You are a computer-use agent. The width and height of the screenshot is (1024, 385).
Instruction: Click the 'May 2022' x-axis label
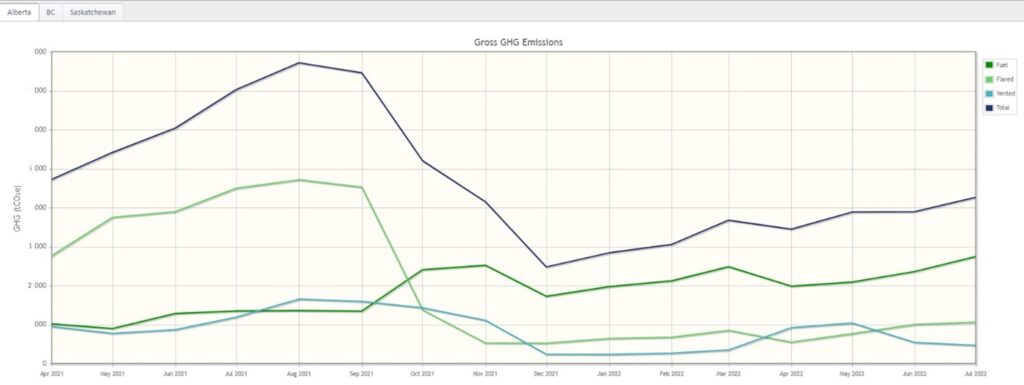852,373
